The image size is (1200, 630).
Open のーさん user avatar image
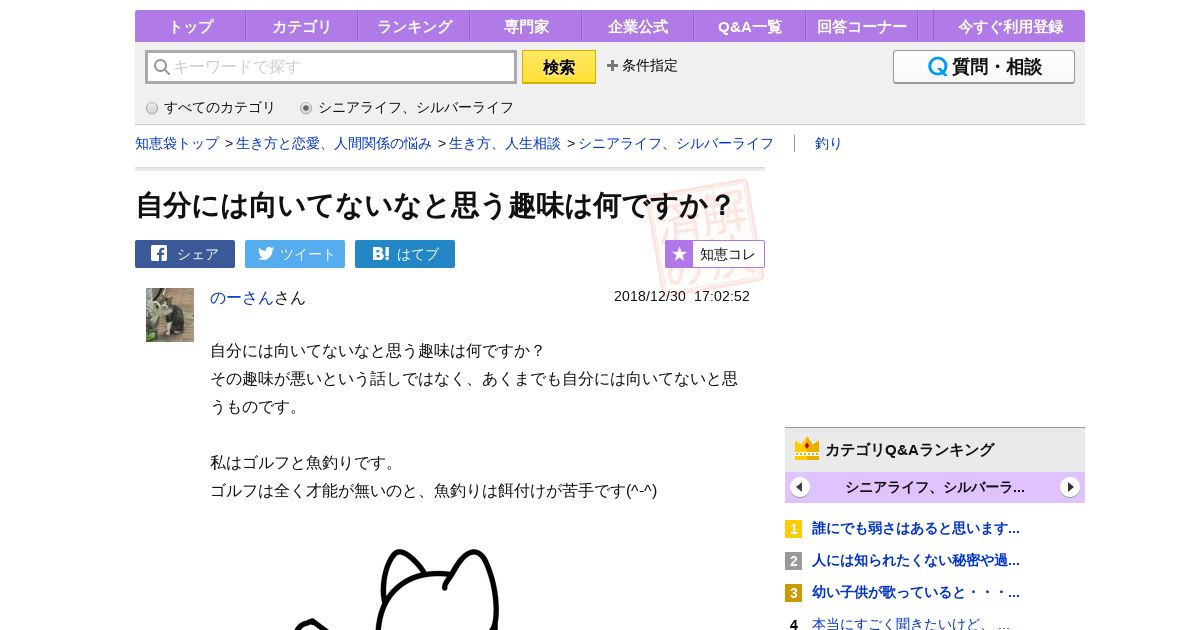click(x=170, y=315)
